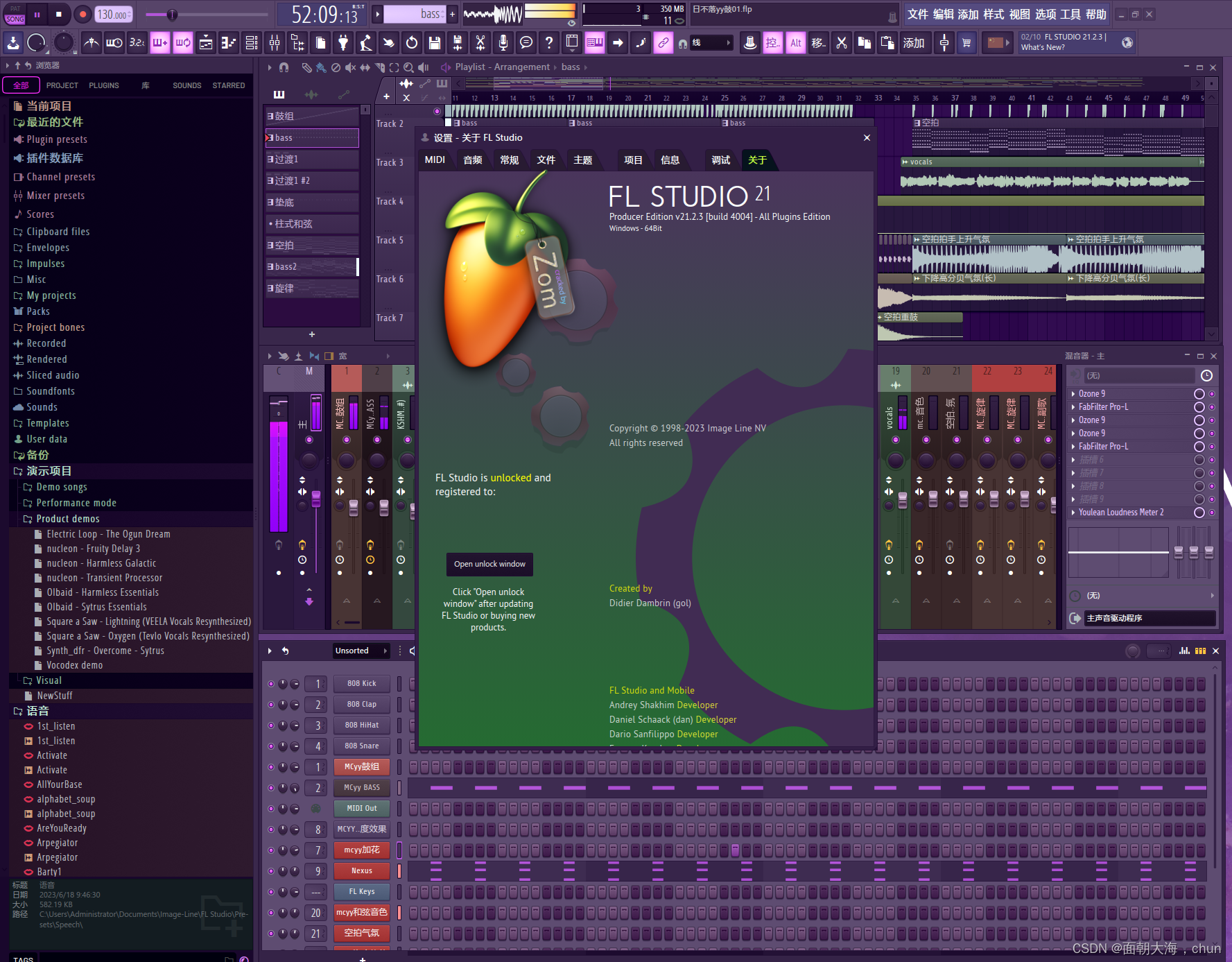Save project with floppy disk icon

point(435,43)
